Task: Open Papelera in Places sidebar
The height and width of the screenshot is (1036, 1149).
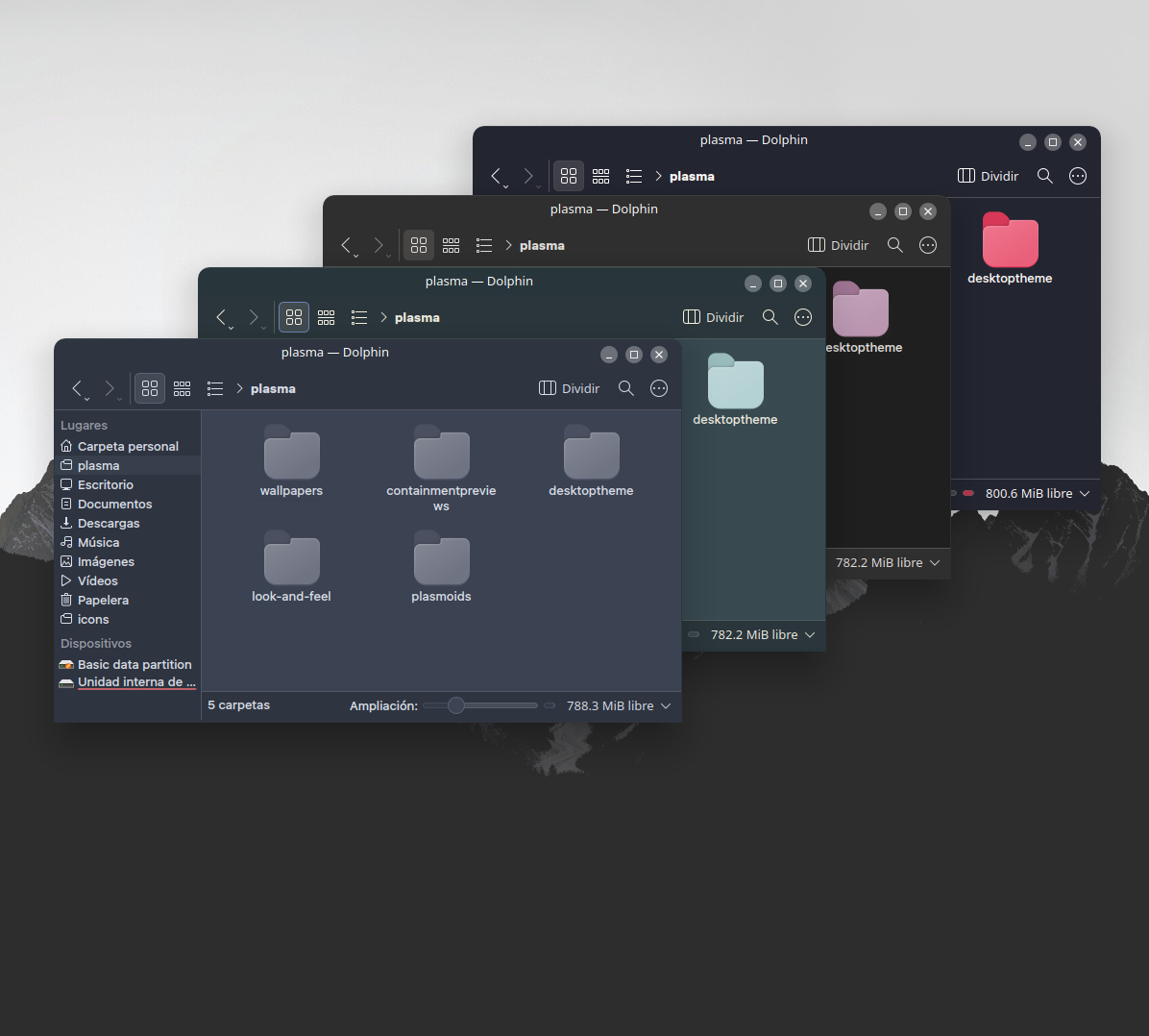Action: pyautogui.click(x=128, y=600)
